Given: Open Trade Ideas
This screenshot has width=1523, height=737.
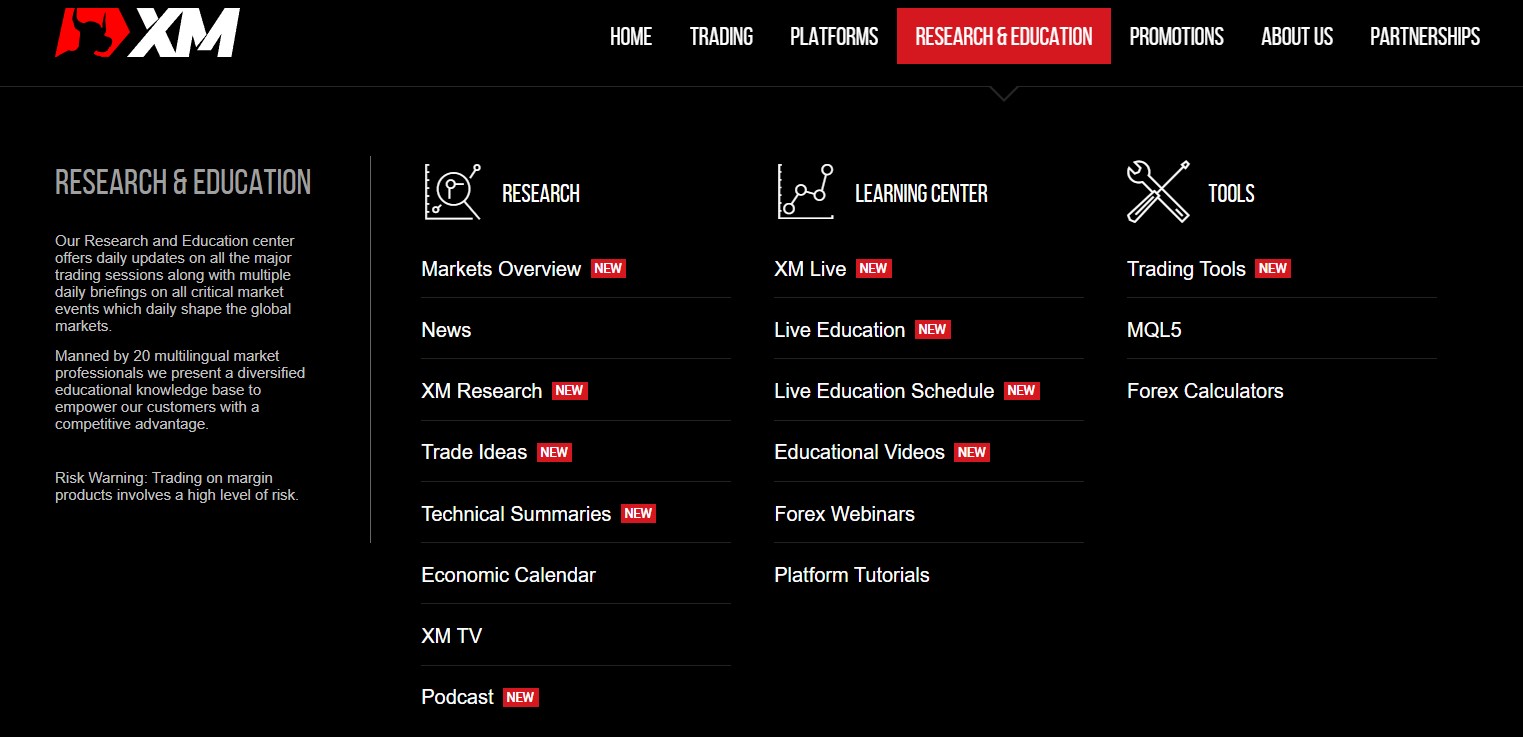Looking at the screenshot, I should [474, 452].
